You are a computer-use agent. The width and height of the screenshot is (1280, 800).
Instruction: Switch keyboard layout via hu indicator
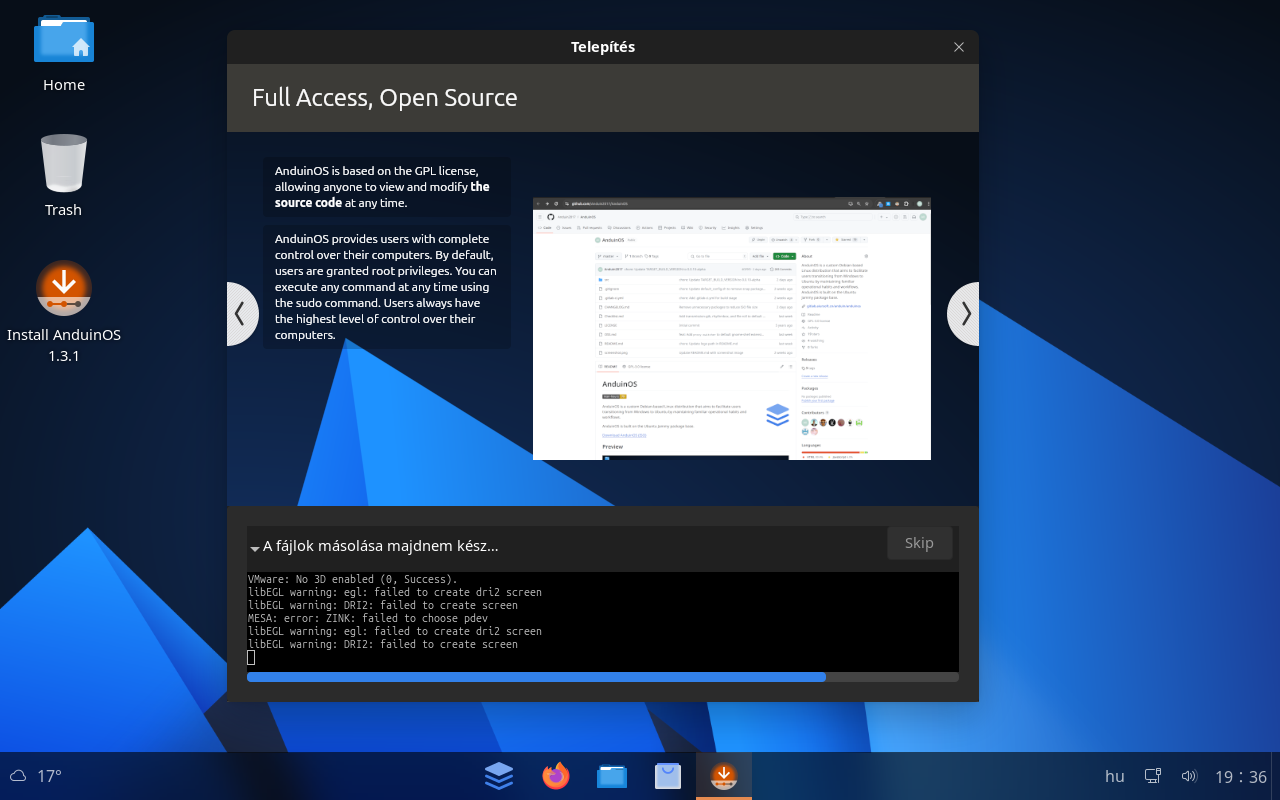[1114, 776]
